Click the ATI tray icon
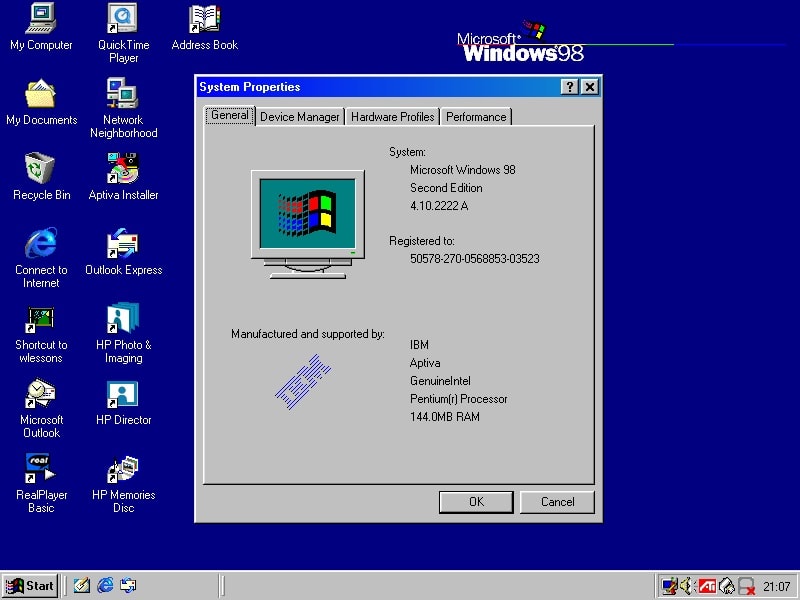The height and width of the screenshot is (600, 800). (707, 586)
